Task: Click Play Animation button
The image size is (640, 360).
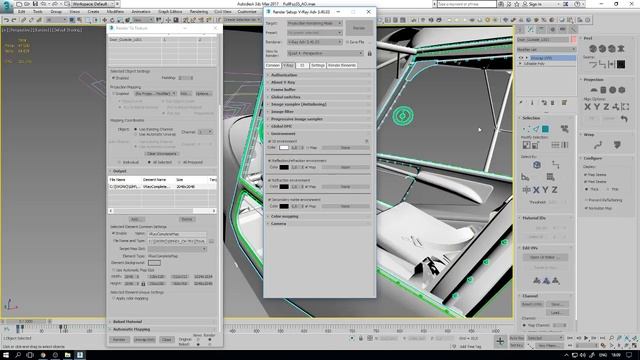Action: (x=587, y=338)
